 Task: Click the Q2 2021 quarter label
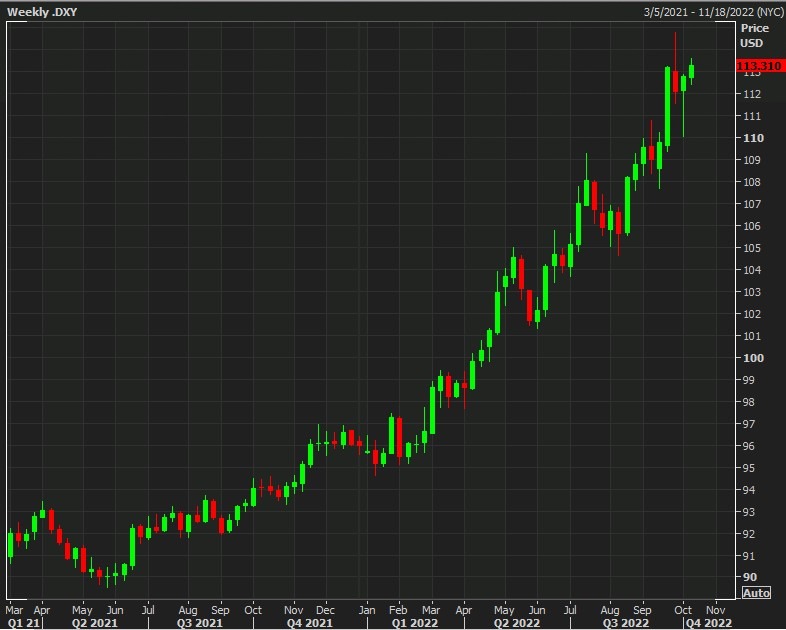tap(95, 623)
